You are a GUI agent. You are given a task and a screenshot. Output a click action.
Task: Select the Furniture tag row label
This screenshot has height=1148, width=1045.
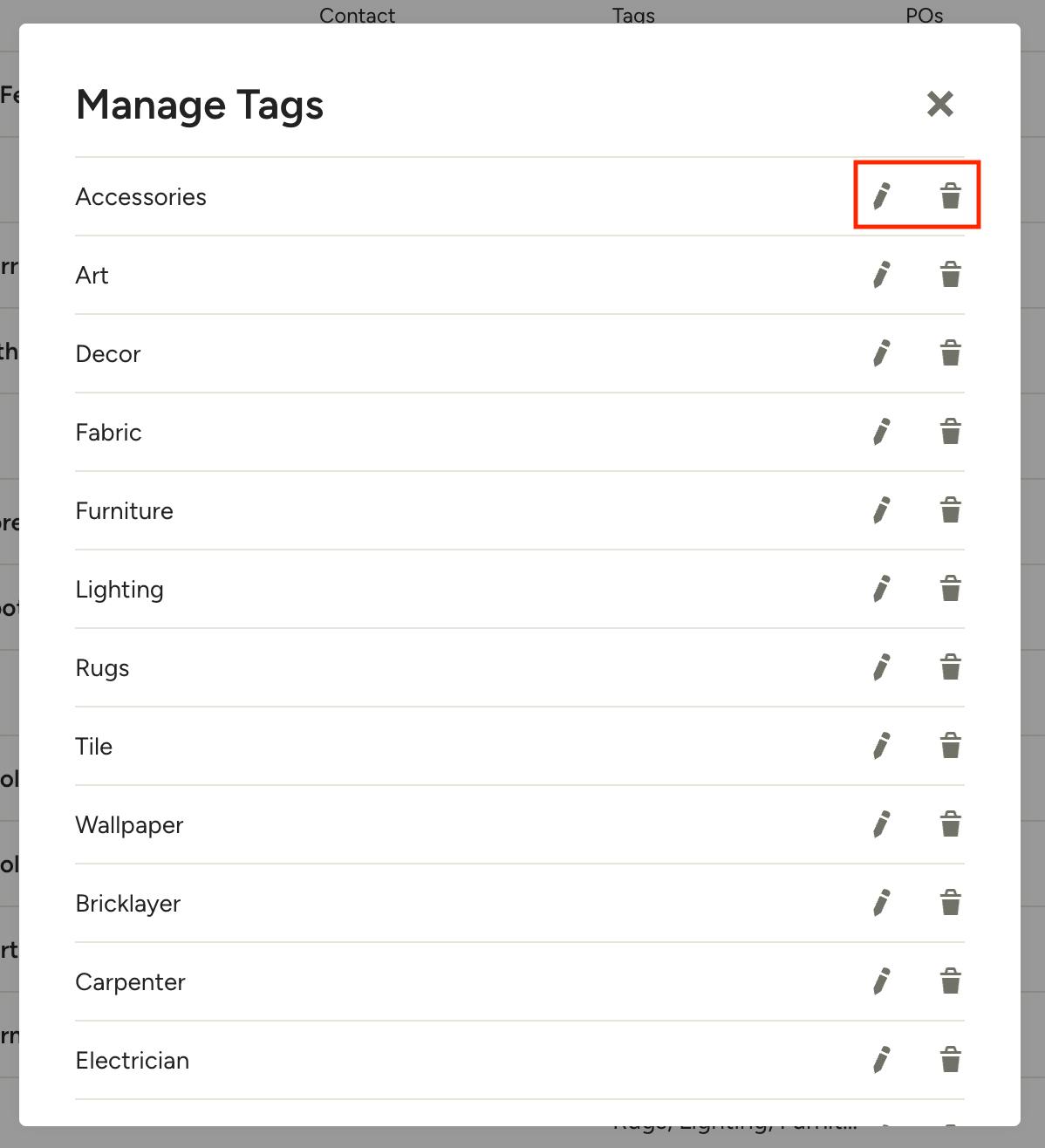[125, 511]
